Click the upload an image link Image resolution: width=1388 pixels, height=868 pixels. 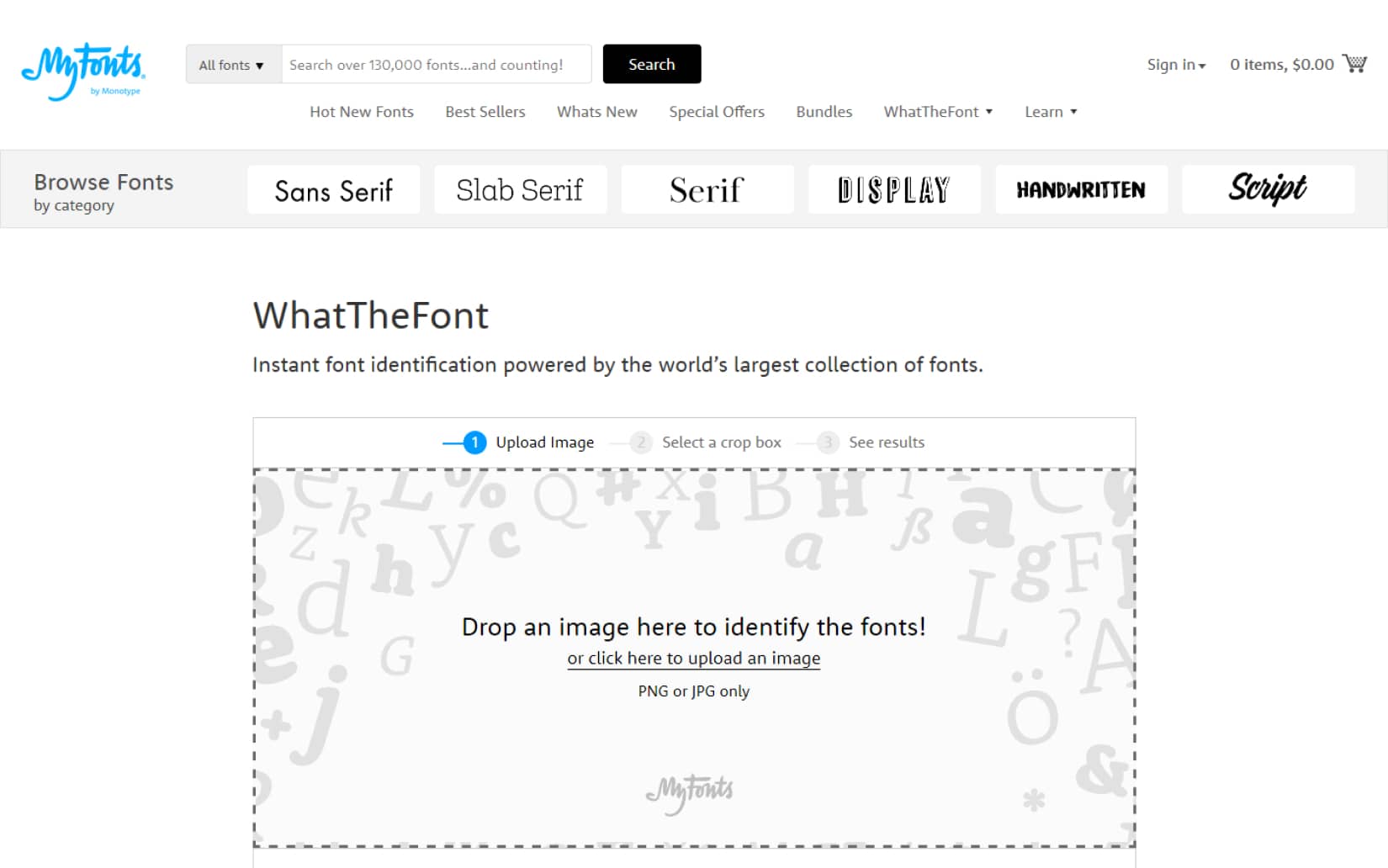[693, 659]
